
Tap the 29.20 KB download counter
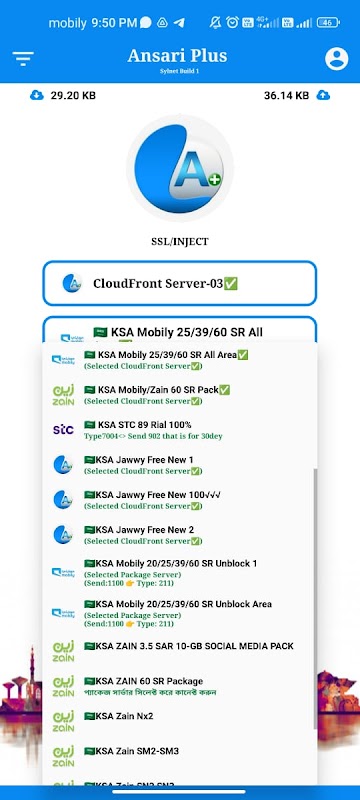click(x=73, y=95)
